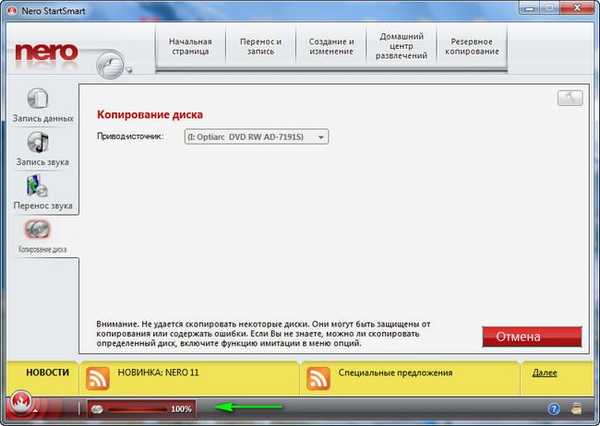Select the Перенос звука audio rip icon
Viewport: 600px width, 426px height.
click(x=37, y=186)
